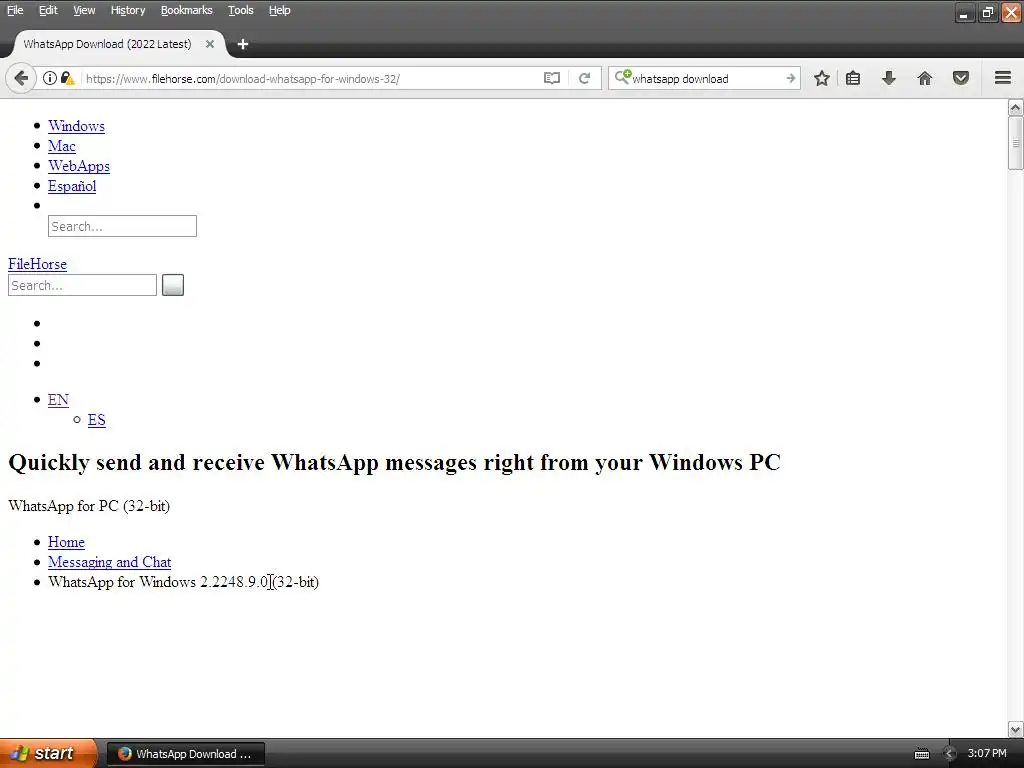Open the Tools menu
Image resolution: width=1024 pixels, height=768 pixels.
point(240,10)
